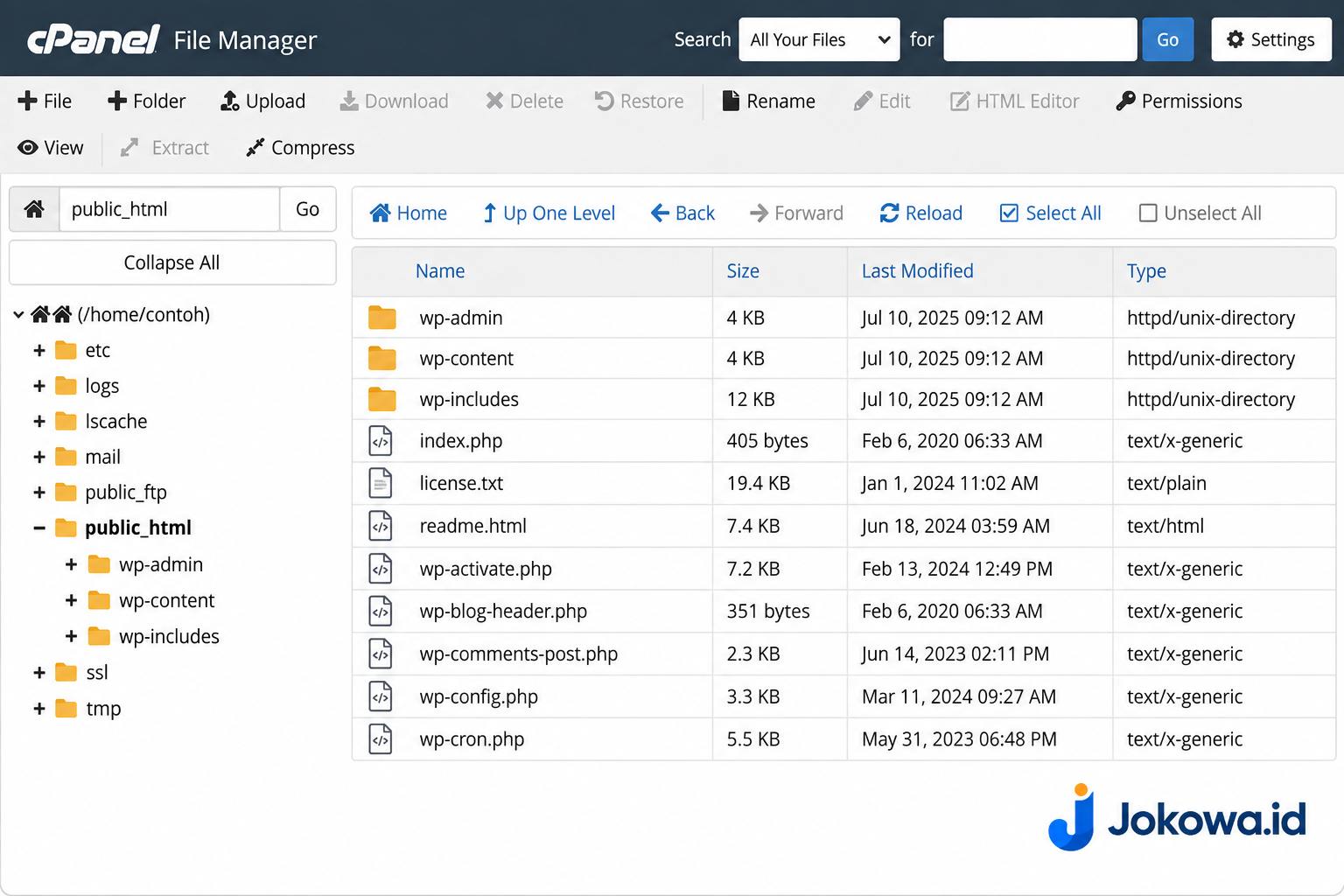Click the wp-activate.php file icon
Image resolution: width=1344 pixels, height=896 pixels.
[381, 569]
